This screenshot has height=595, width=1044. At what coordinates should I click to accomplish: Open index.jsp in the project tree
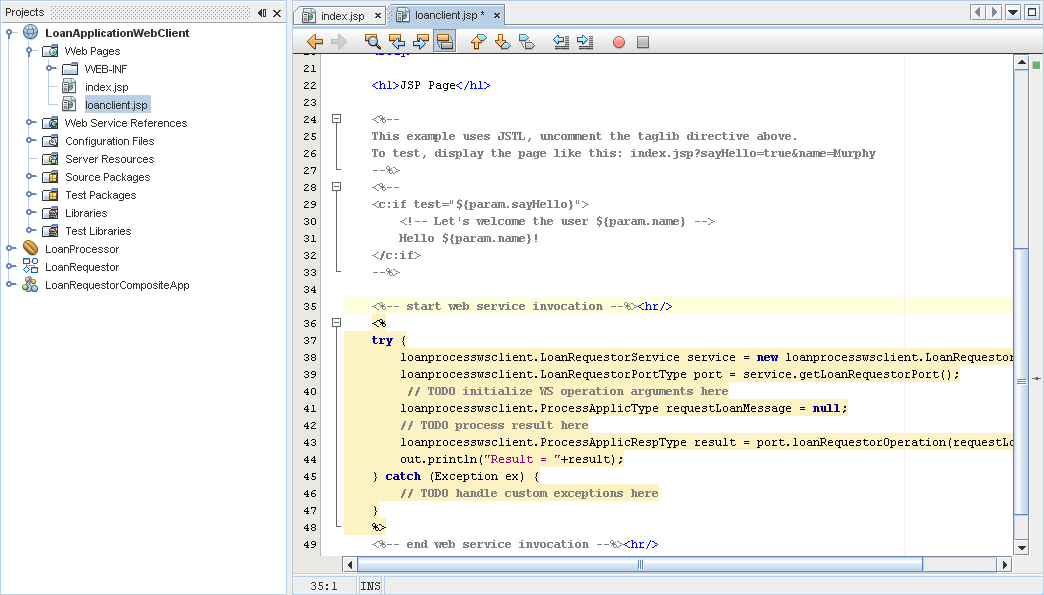[106, 87]
